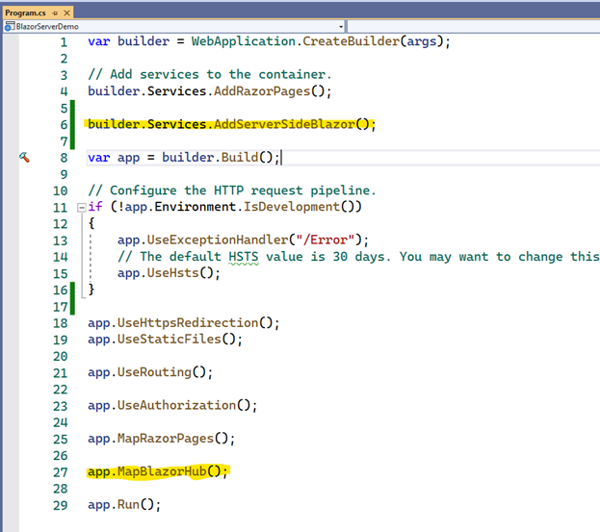
Task: Click 'MapRazorPages' on line 25
Action: 165,439
